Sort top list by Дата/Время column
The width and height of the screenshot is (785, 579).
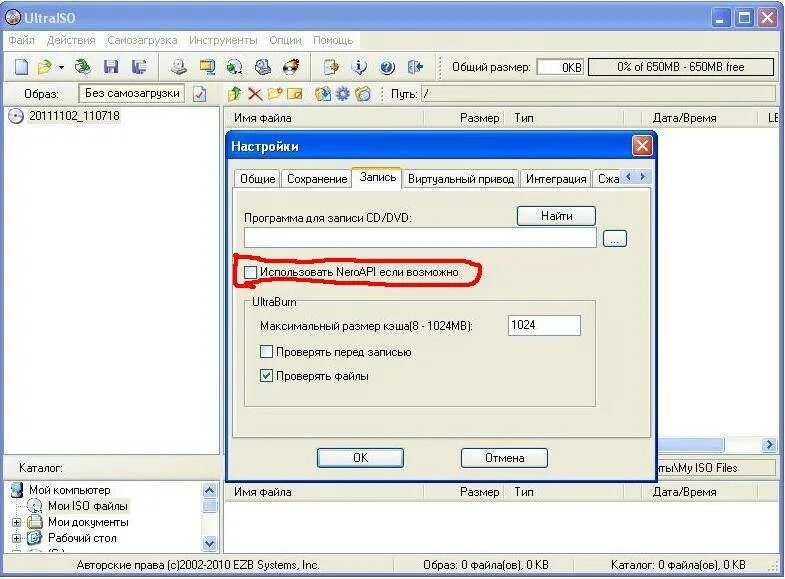coord(699,118)
